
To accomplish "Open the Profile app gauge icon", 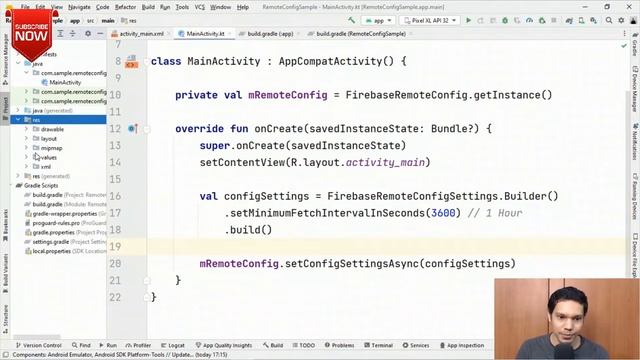I will [x=529, y=20].
